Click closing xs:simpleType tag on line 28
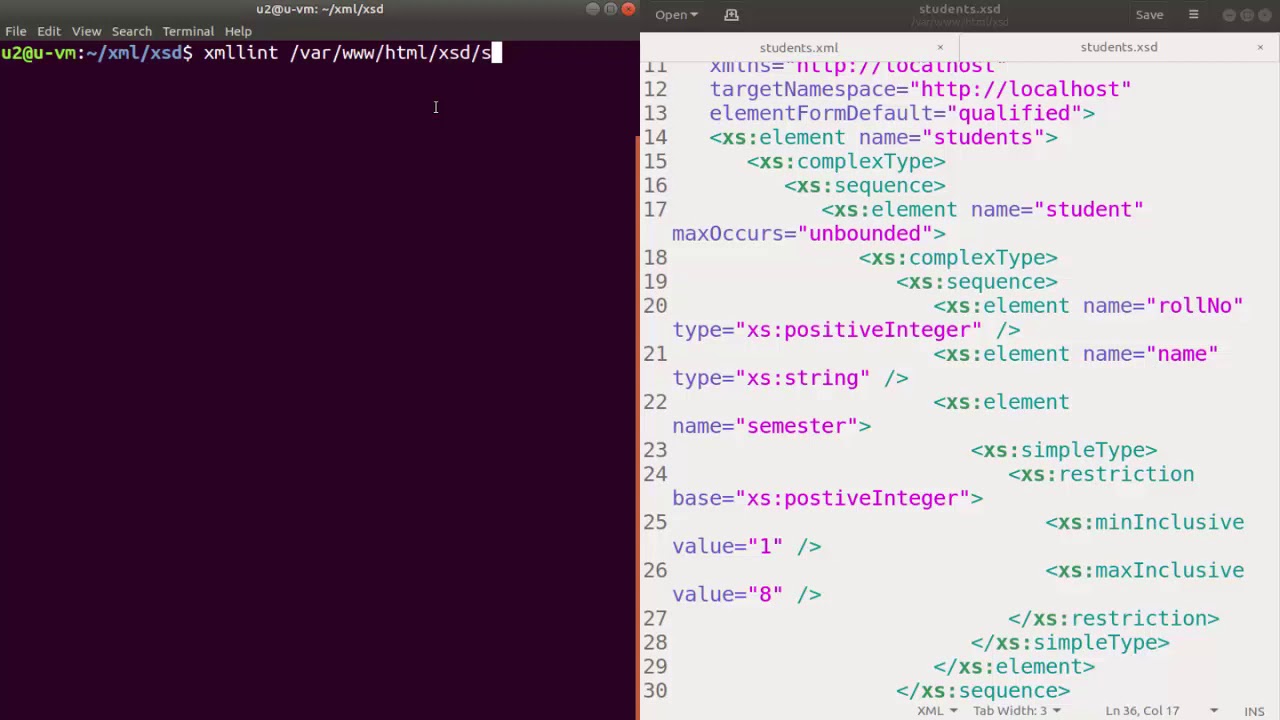This screenshot has width=1280, height=720. click(x=1070, y=642)
